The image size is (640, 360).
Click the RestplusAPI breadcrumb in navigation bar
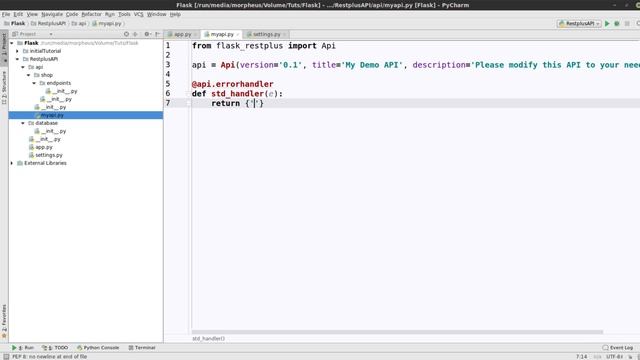click(x=48, y=24)
